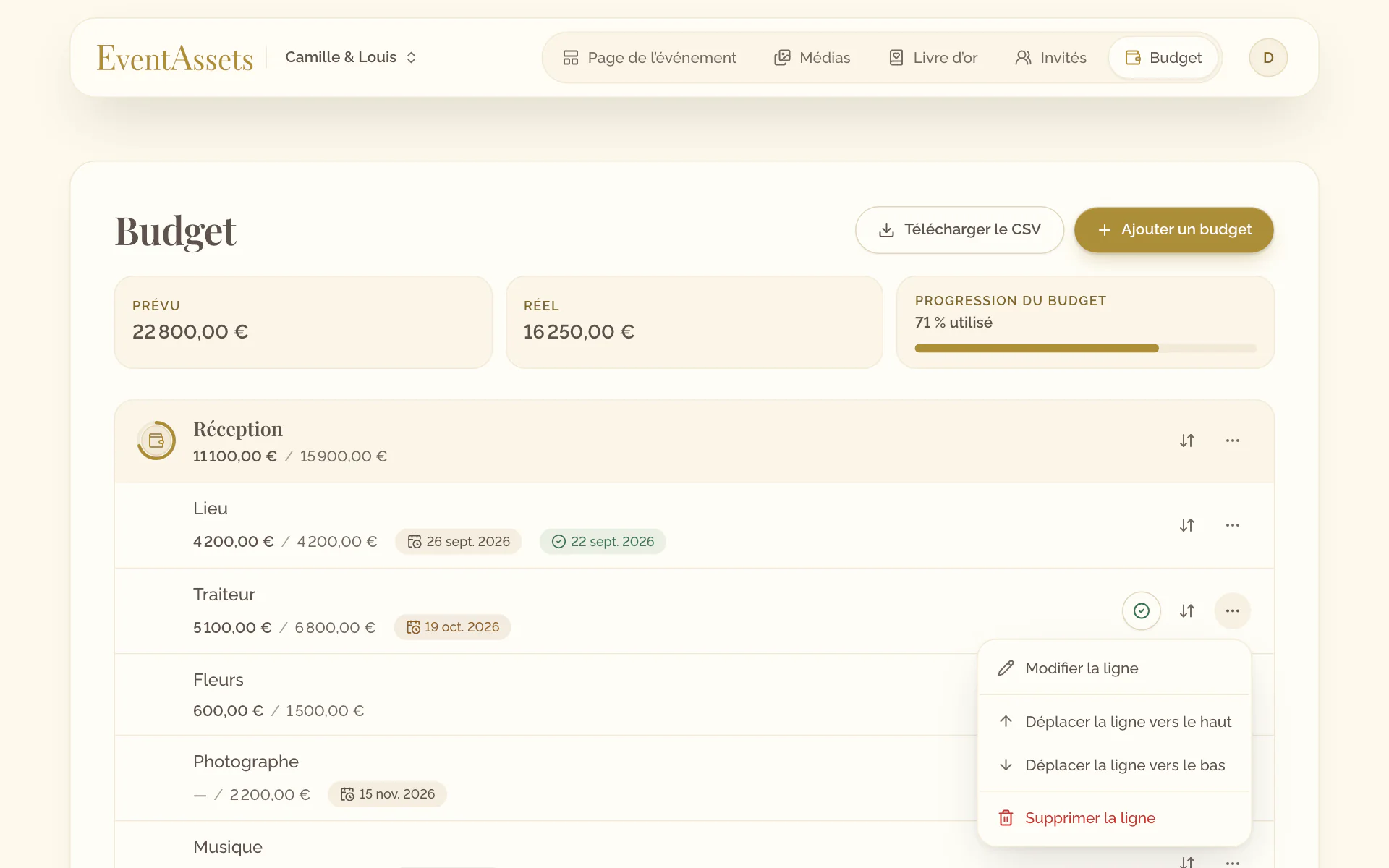Screen dimensions: 1389x868
Task: Toggle the Traiteur row ellipsis menu
Action: pyautogui.click(x=1233, y=611)
